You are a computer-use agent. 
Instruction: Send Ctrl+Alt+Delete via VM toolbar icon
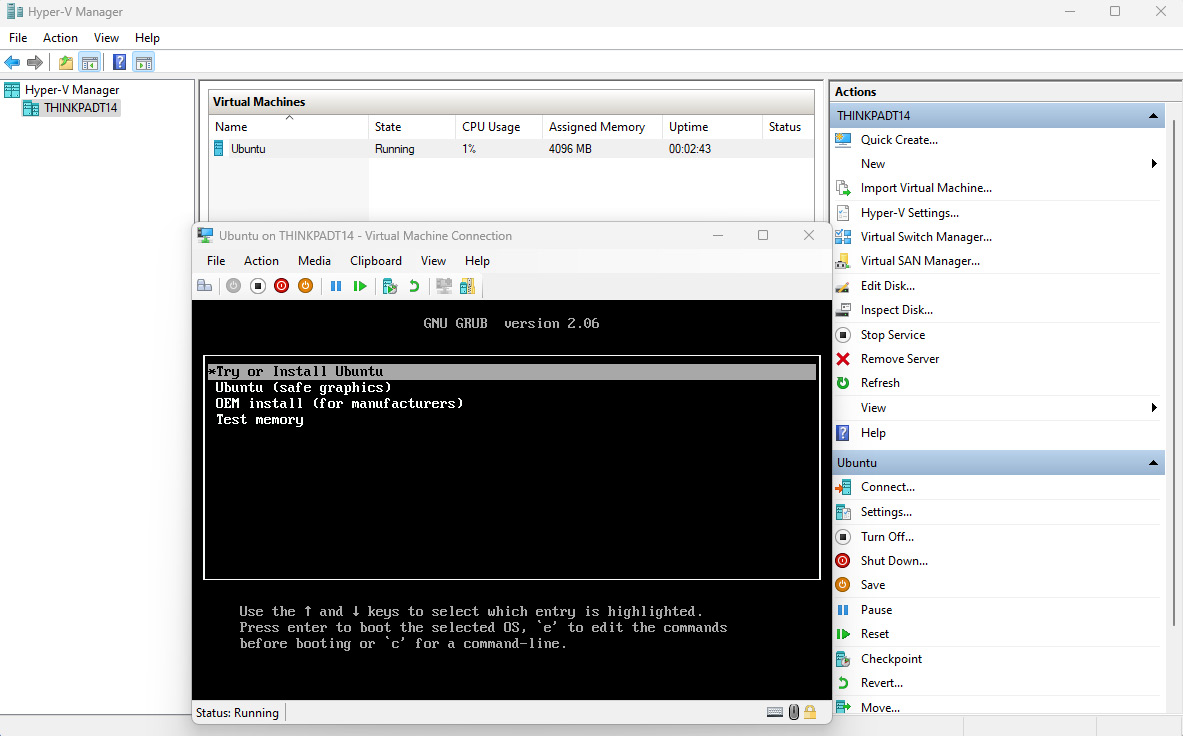pyautogui.click(x=204, y=286)
